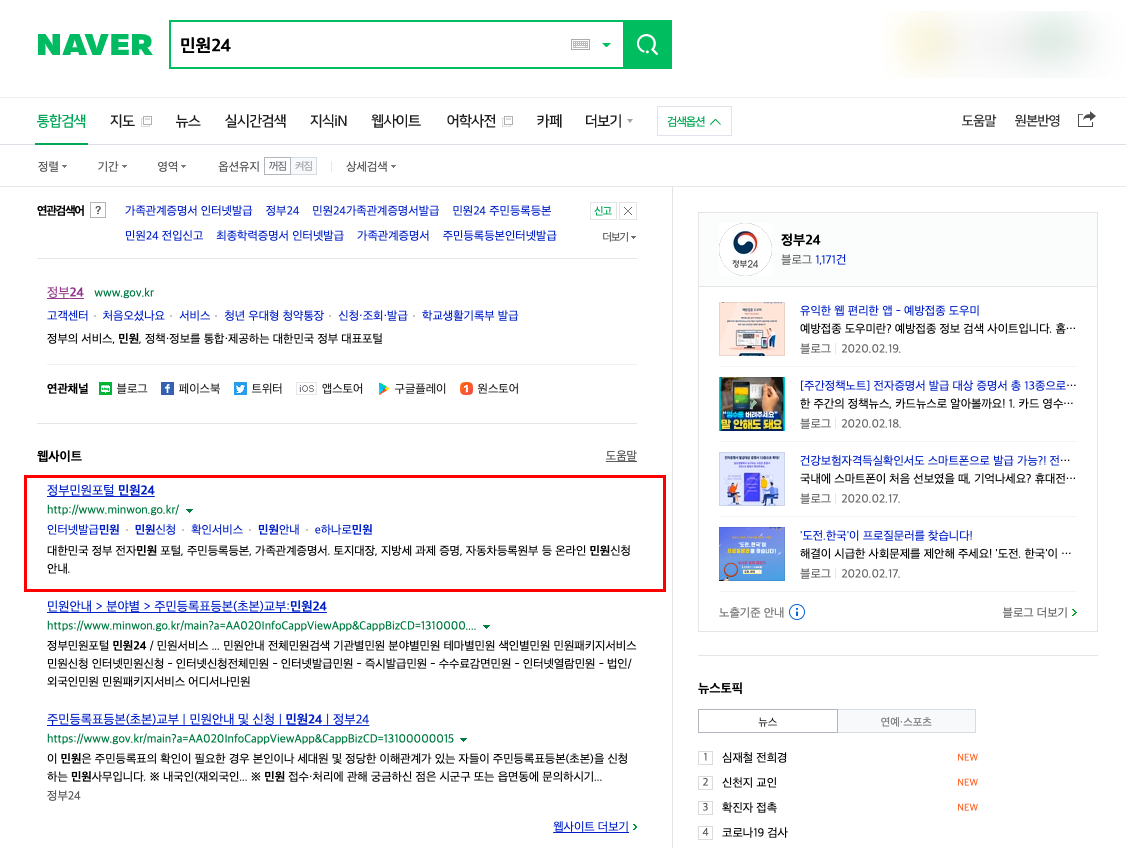The image size is (1126, 848).
Task: Open the 정부24 site title link
Action: pos(65,292)
